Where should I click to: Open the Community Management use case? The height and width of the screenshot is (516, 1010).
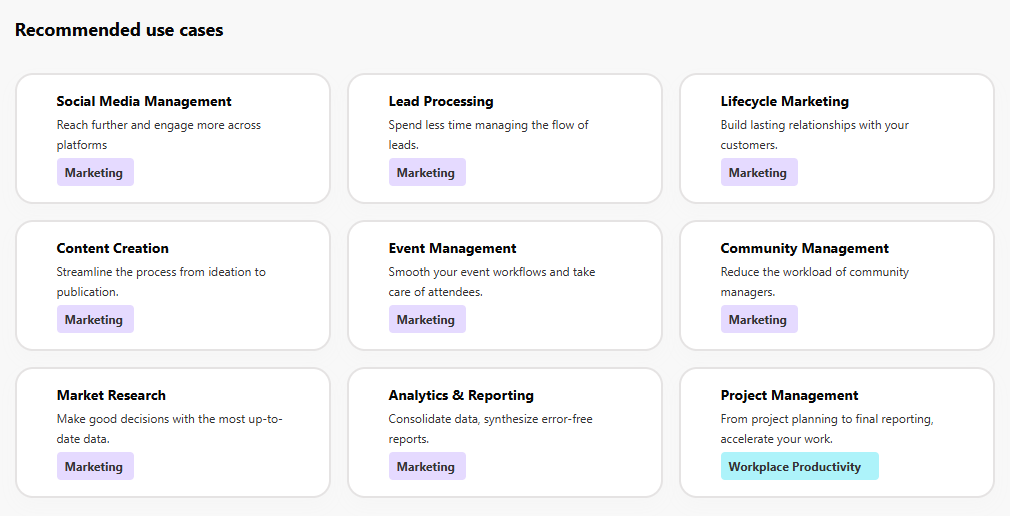(x=804, y=248)
